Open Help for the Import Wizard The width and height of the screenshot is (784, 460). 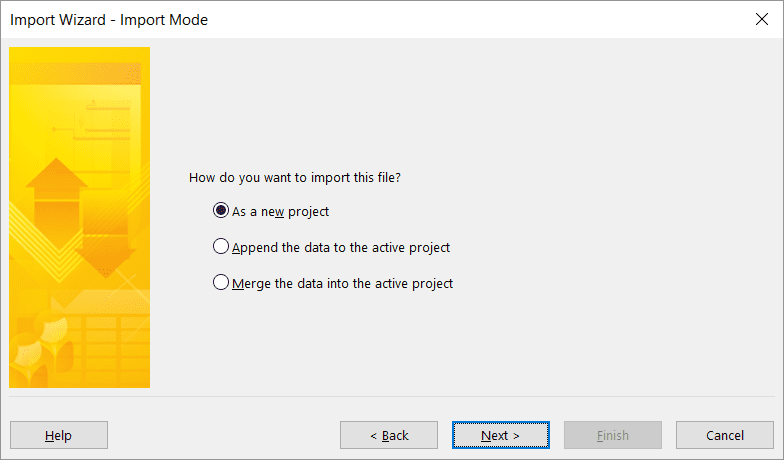point(59,435)
